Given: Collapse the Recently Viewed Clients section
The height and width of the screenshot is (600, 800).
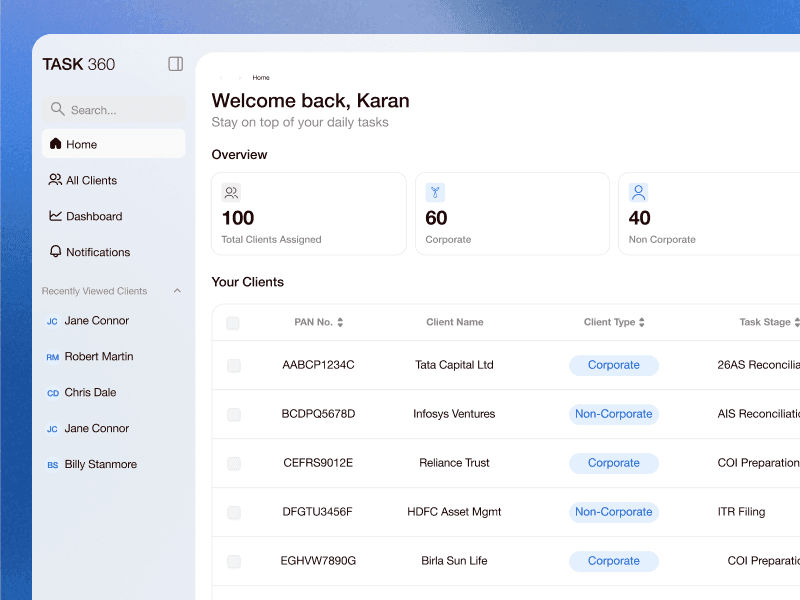Looking at the screenshot, I should pyautogui.click(x=177, y=291).
